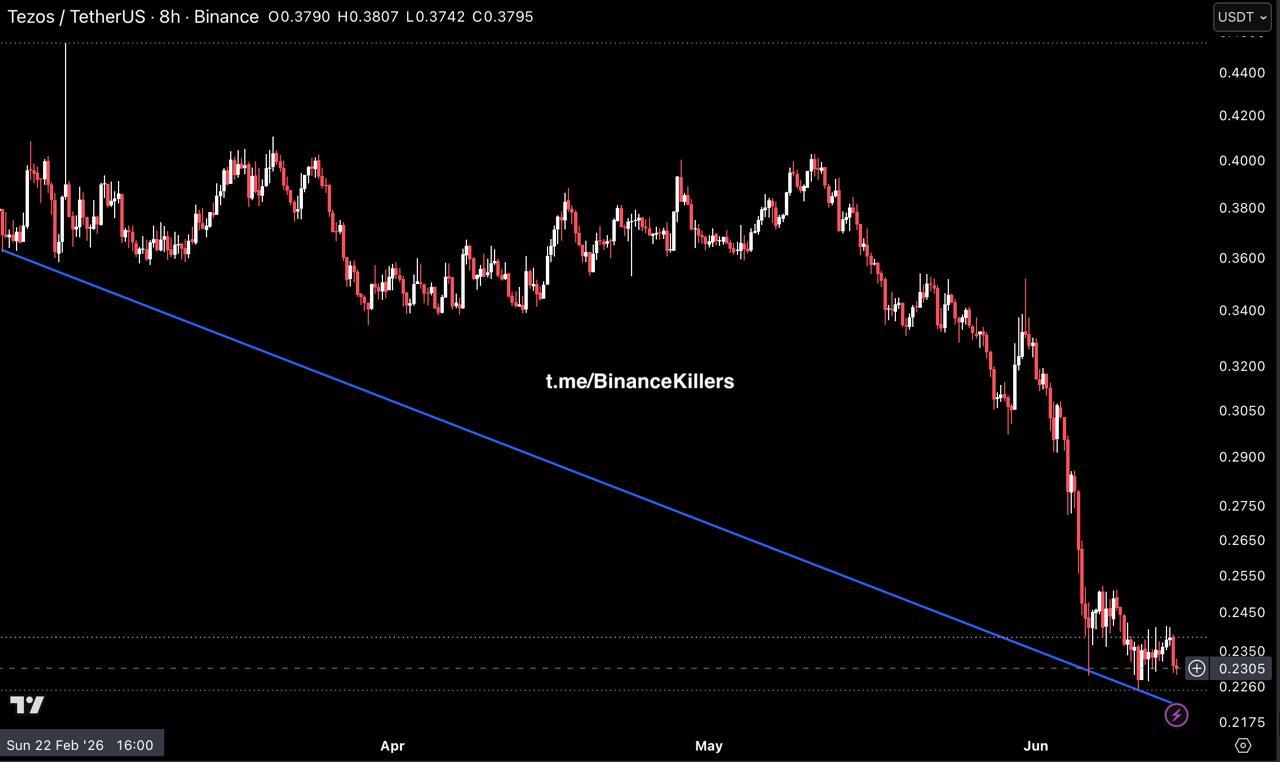This screenshot has height=762, width=1280.
Task: Click the 0.3050 price axis label
Action: pyautogui.click(x=1242, y=411)
